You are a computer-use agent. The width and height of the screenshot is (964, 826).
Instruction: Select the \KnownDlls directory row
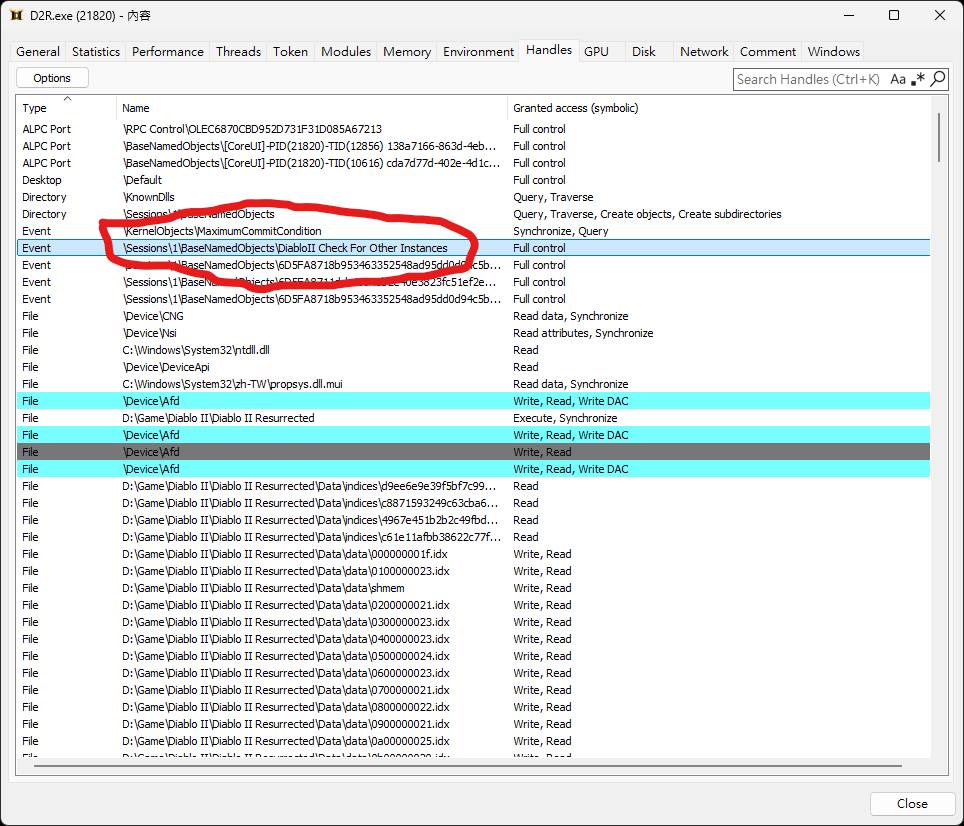coord(473,197)
